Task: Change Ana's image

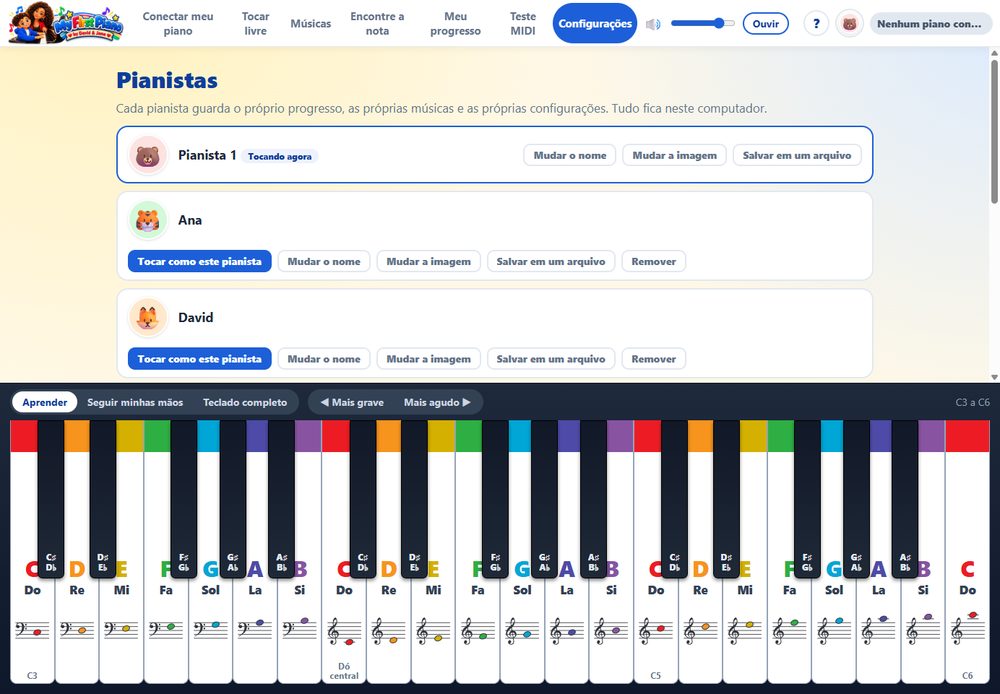Action: 429,262
